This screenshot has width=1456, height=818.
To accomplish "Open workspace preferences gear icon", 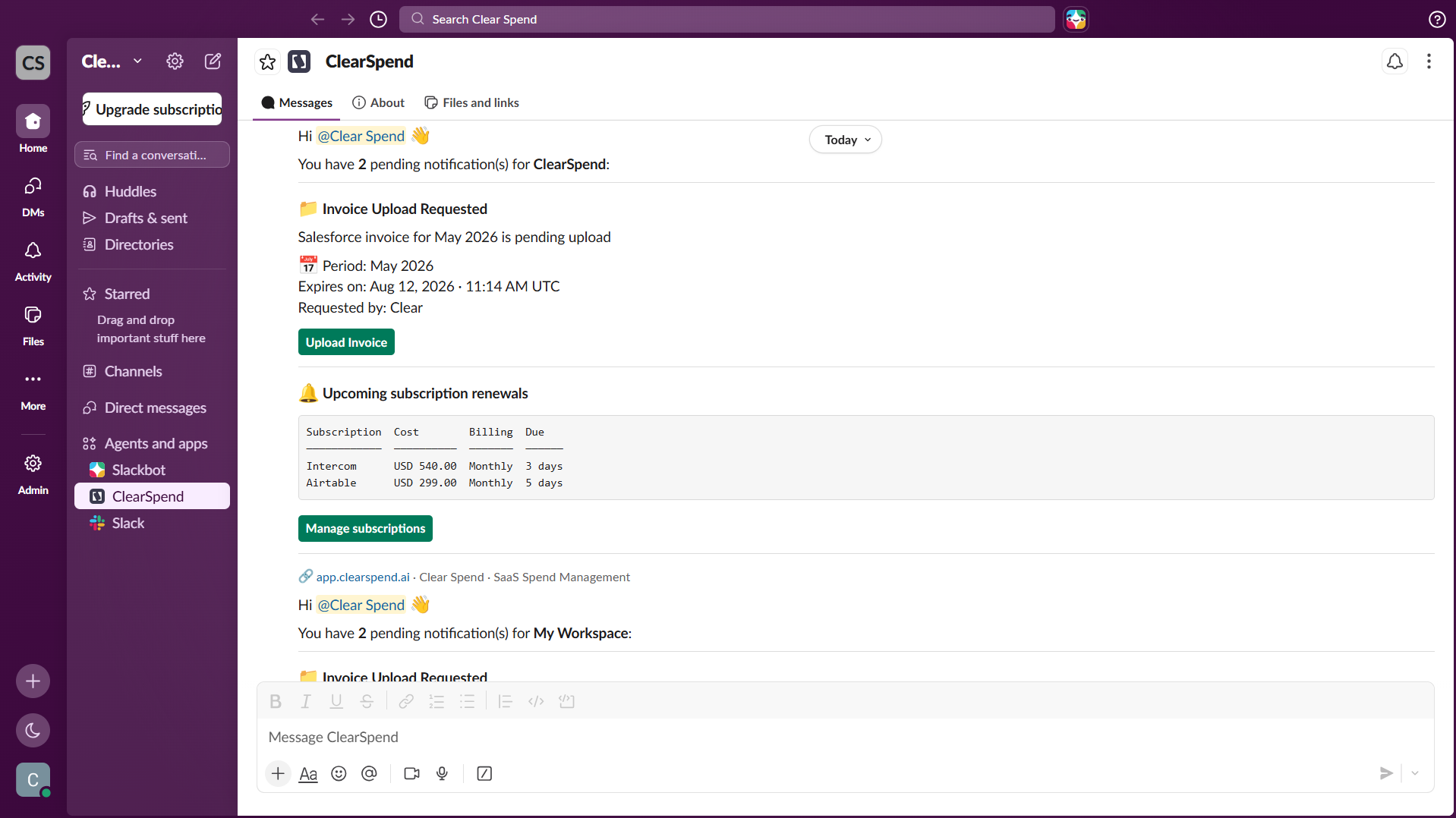I will tap(175, 61).
